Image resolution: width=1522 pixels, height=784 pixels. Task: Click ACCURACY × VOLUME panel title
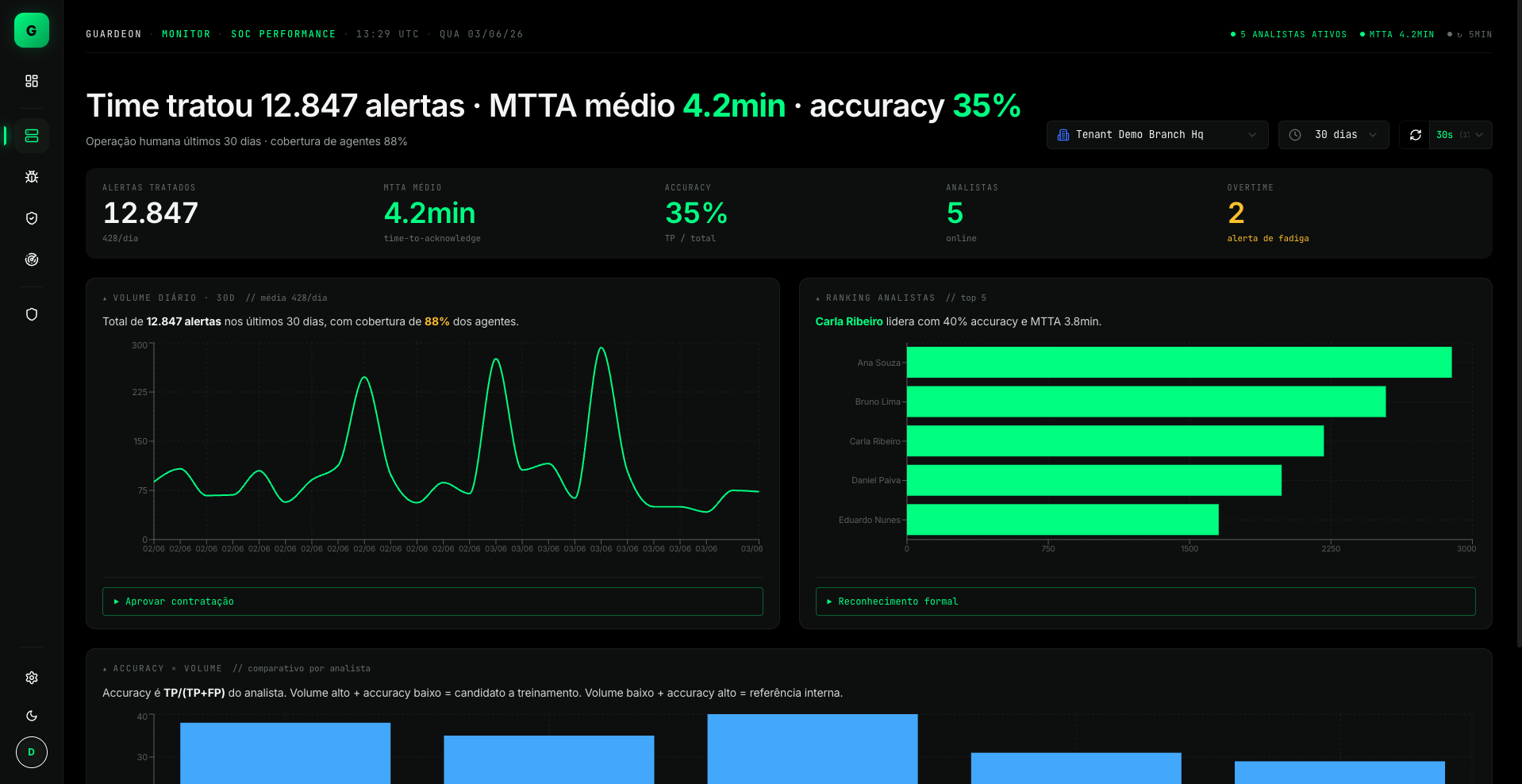click(167, 668)
